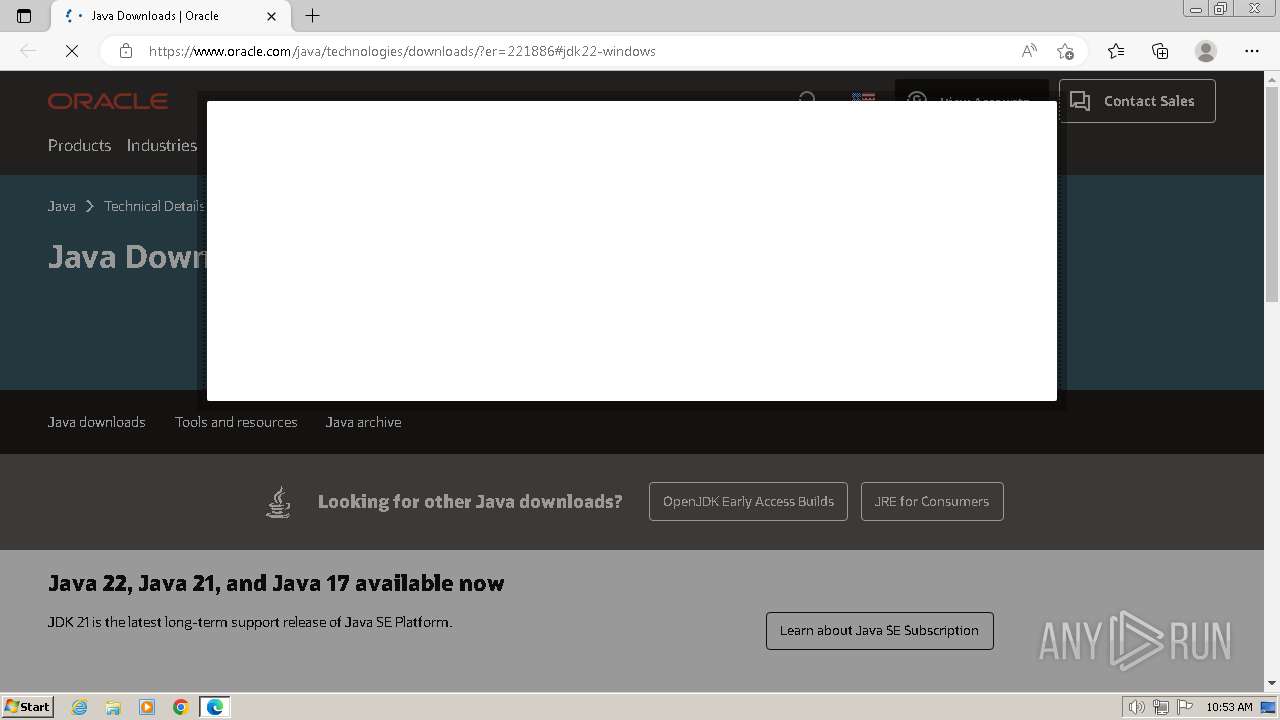The height and width of the screenshot is (720, 1280).
Task: Open the Industries menu
Action: 162,145
